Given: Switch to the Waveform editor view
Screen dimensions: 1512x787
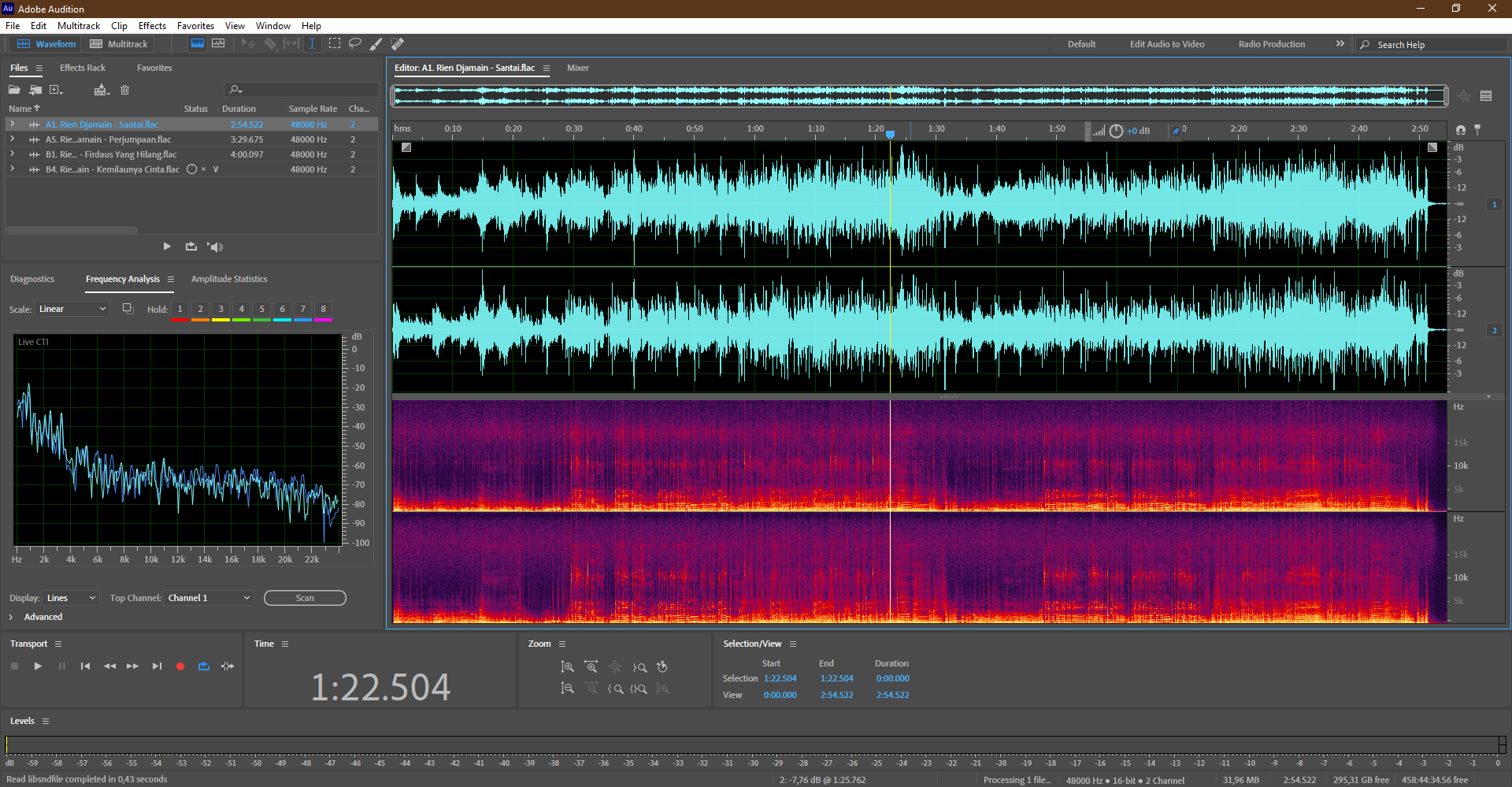Looking at the screenshot, I should [46, 44].
